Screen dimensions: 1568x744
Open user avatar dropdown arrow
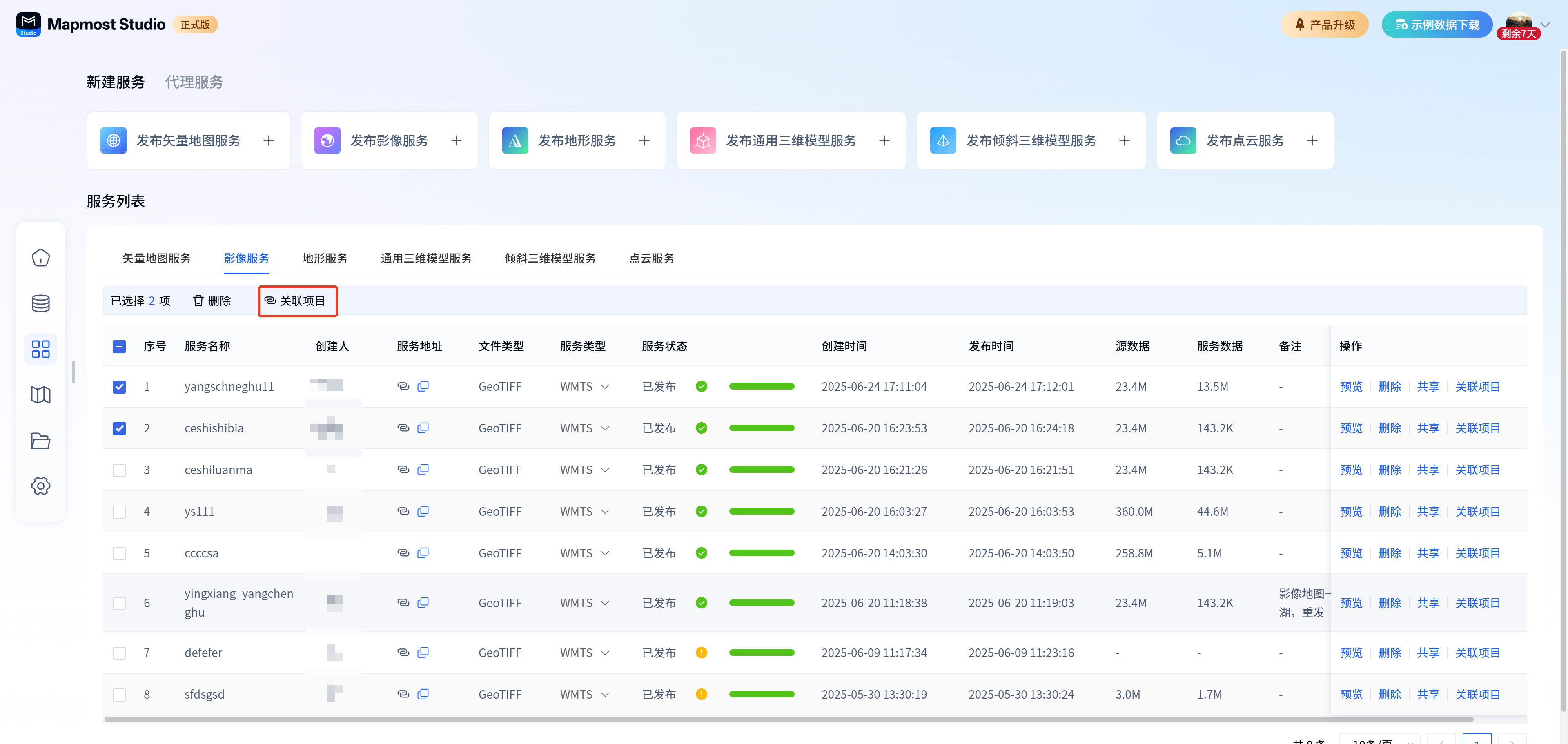click(x=1544, y=25)
